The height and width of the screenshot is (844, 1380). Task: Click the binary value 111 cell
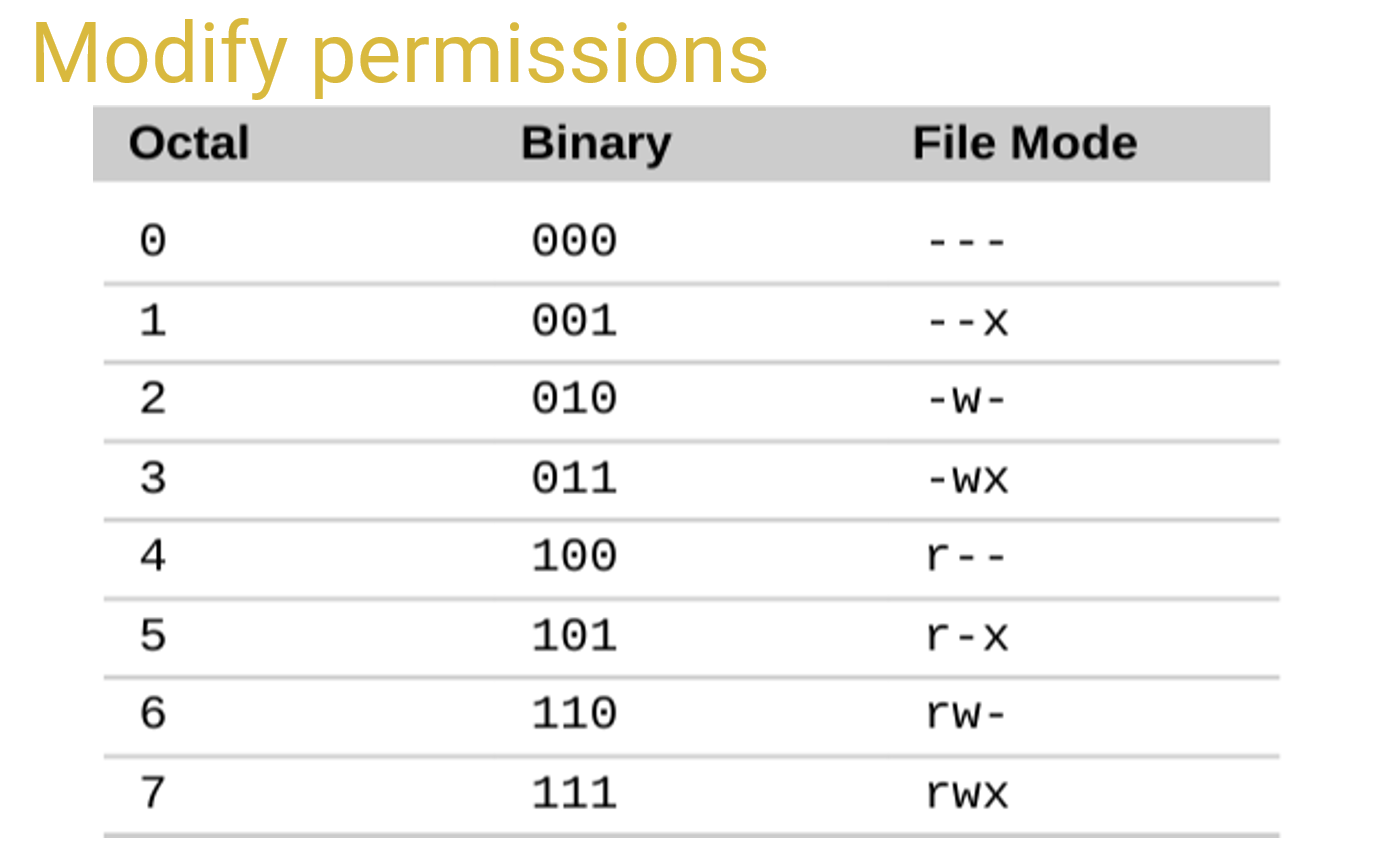pyautogui.click(x=574, y=794)
